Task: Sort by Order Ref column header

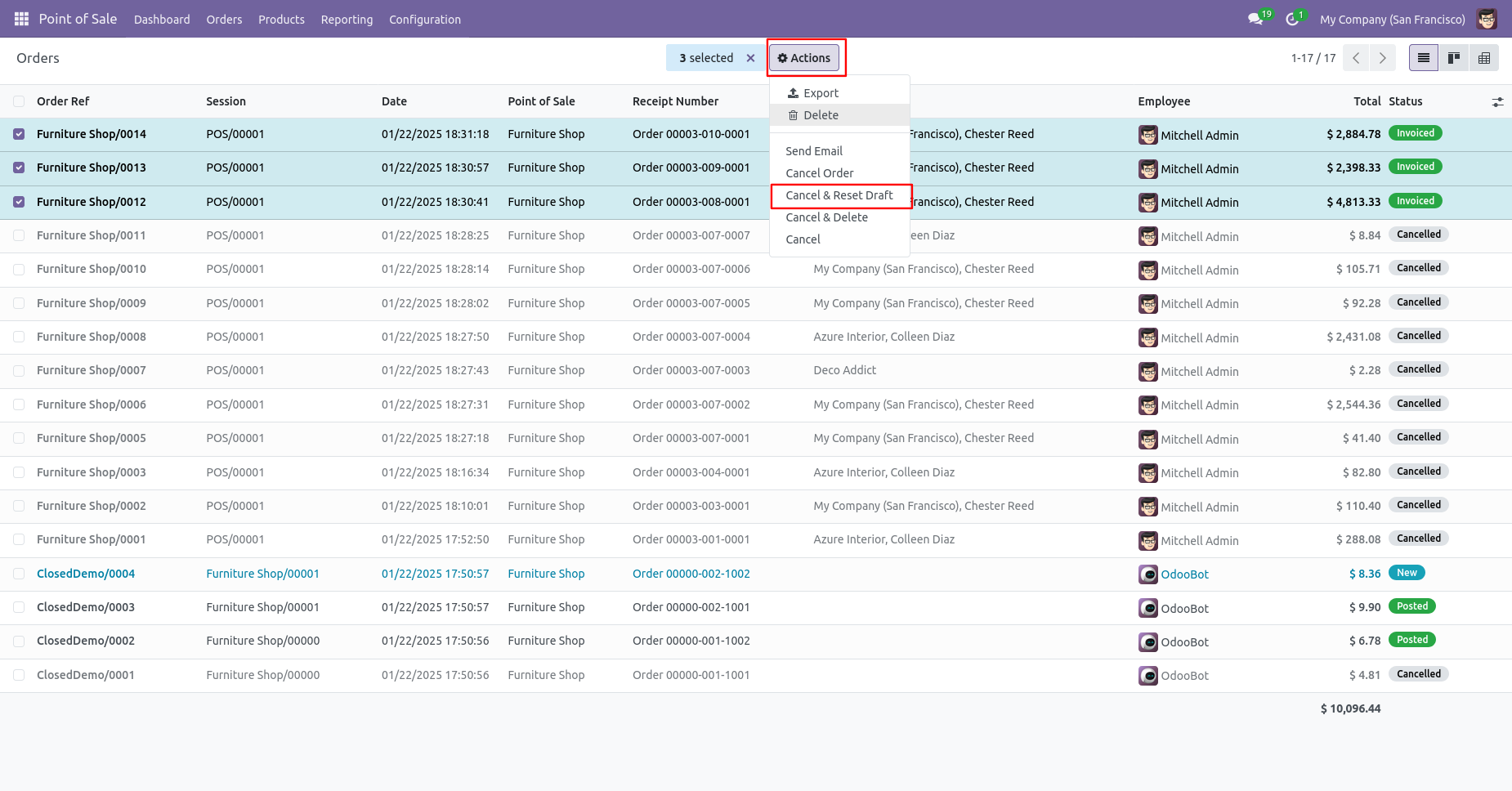Action: pyautogui.click(x=63, y=101)
